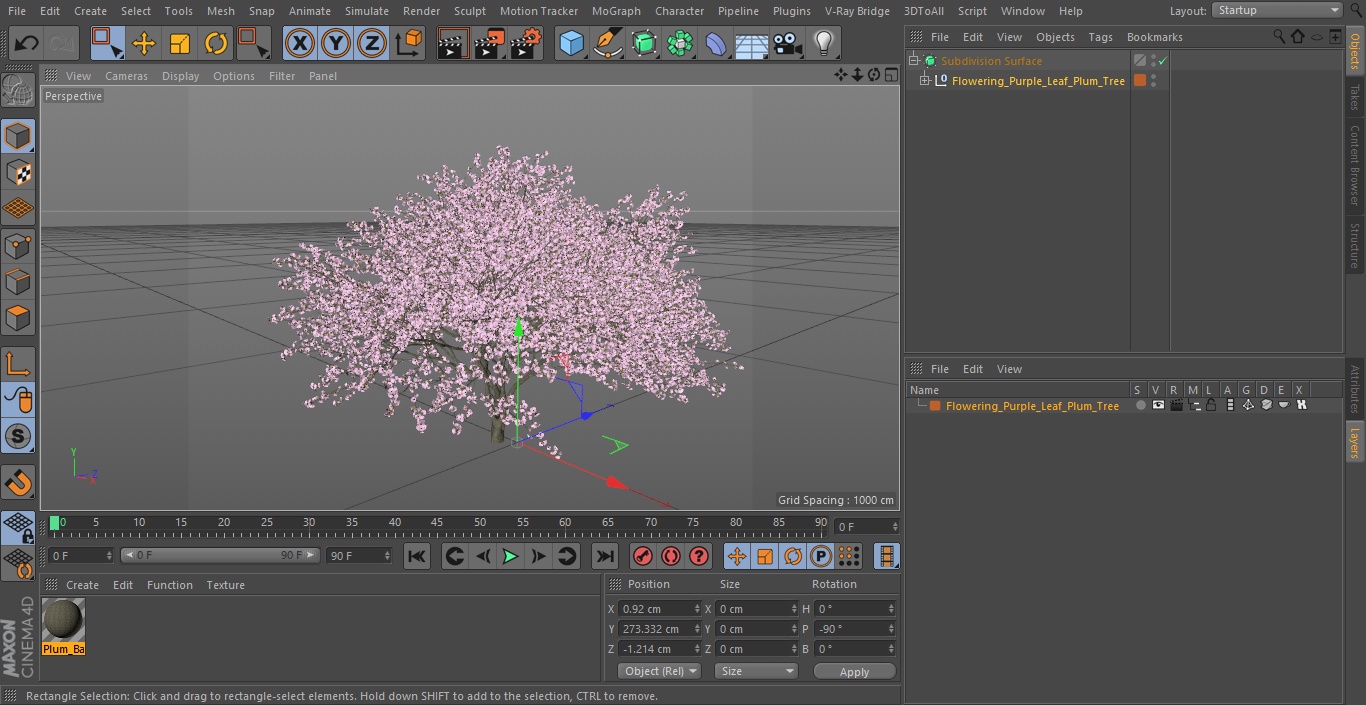Click the Position Y value field
Screen dimensions: 1366x705
tap(655, 629)
